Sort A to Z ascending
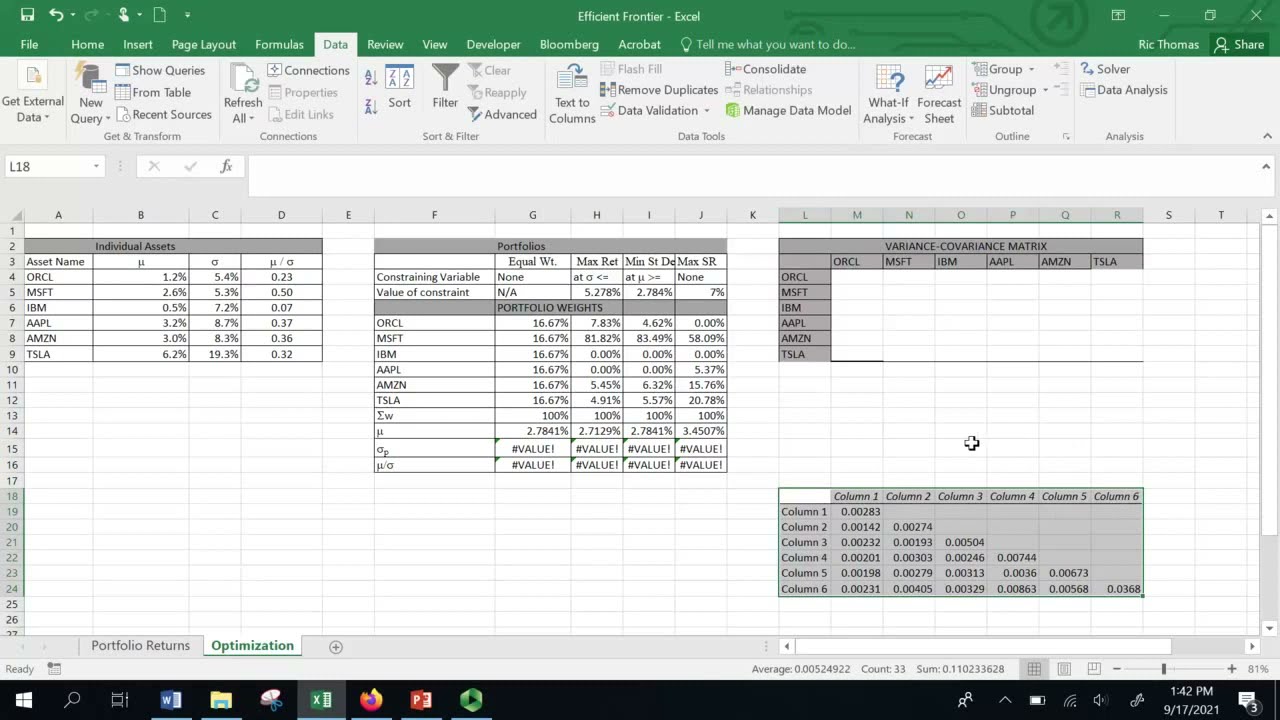Image resolution: width=1280 pixels, height=720 pixels. tap(371, 78)
